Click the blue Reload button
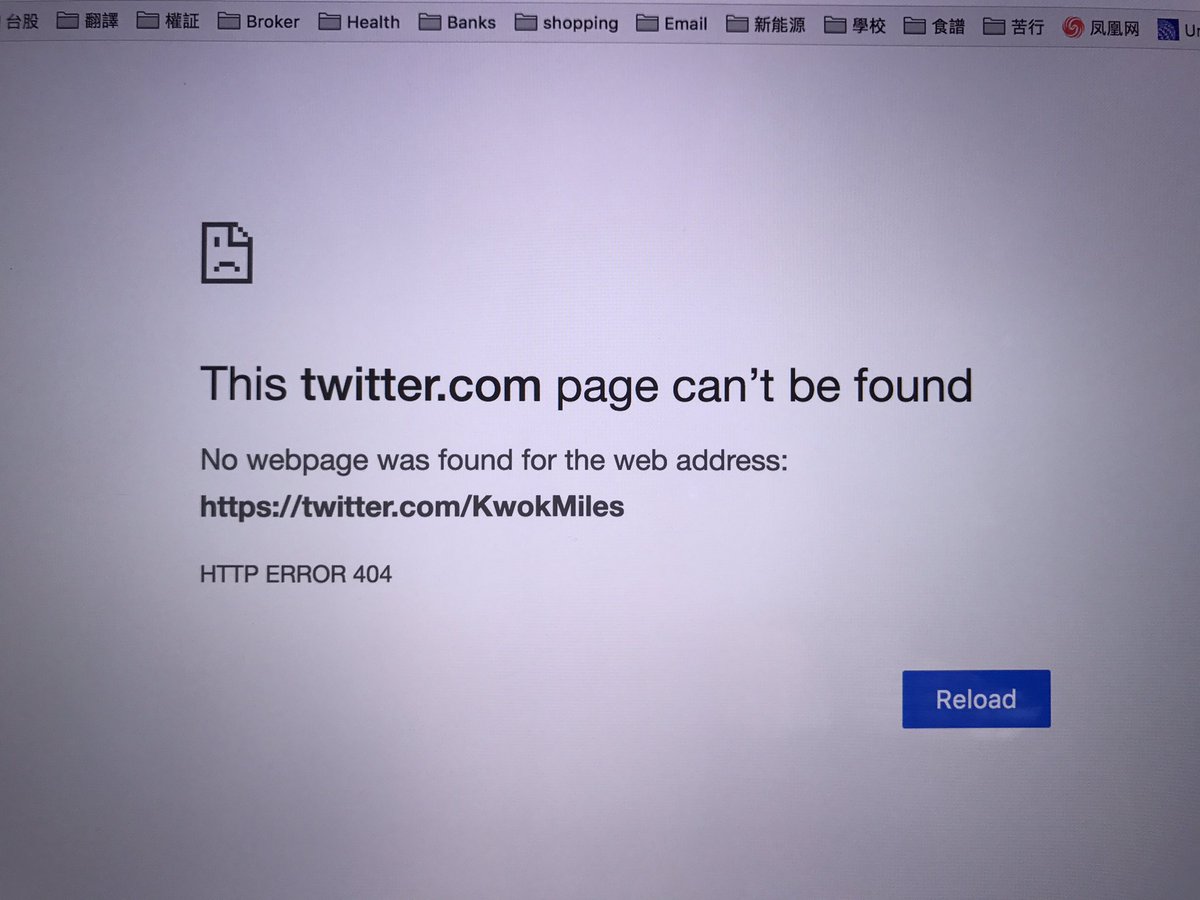 (976, 699)
